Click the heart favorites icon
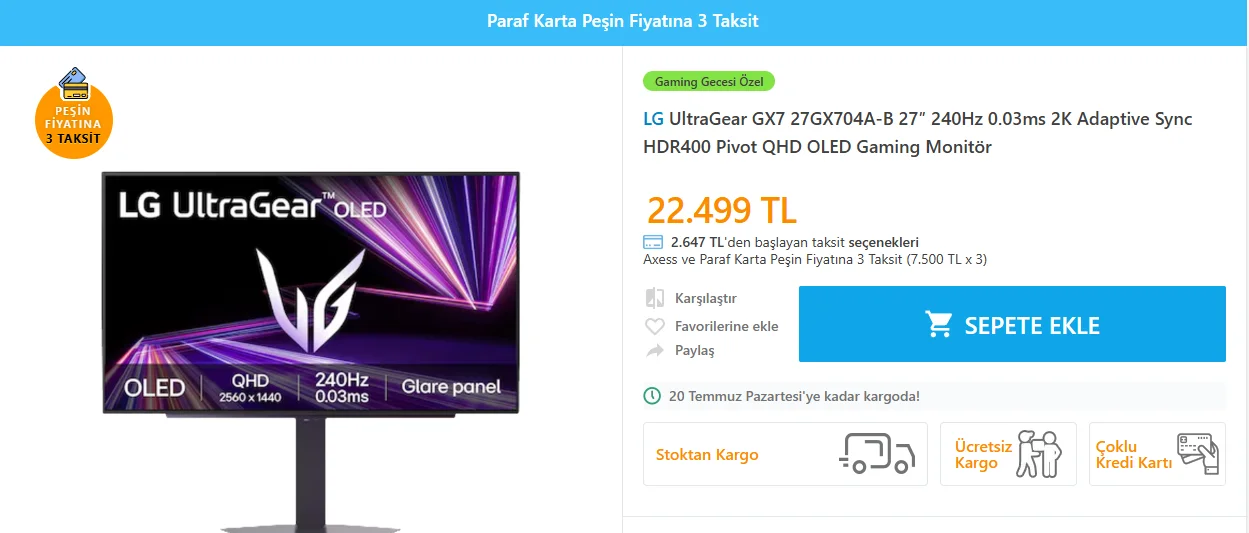The width and height of the screenshot is (1249, 533). click(655, 326)
